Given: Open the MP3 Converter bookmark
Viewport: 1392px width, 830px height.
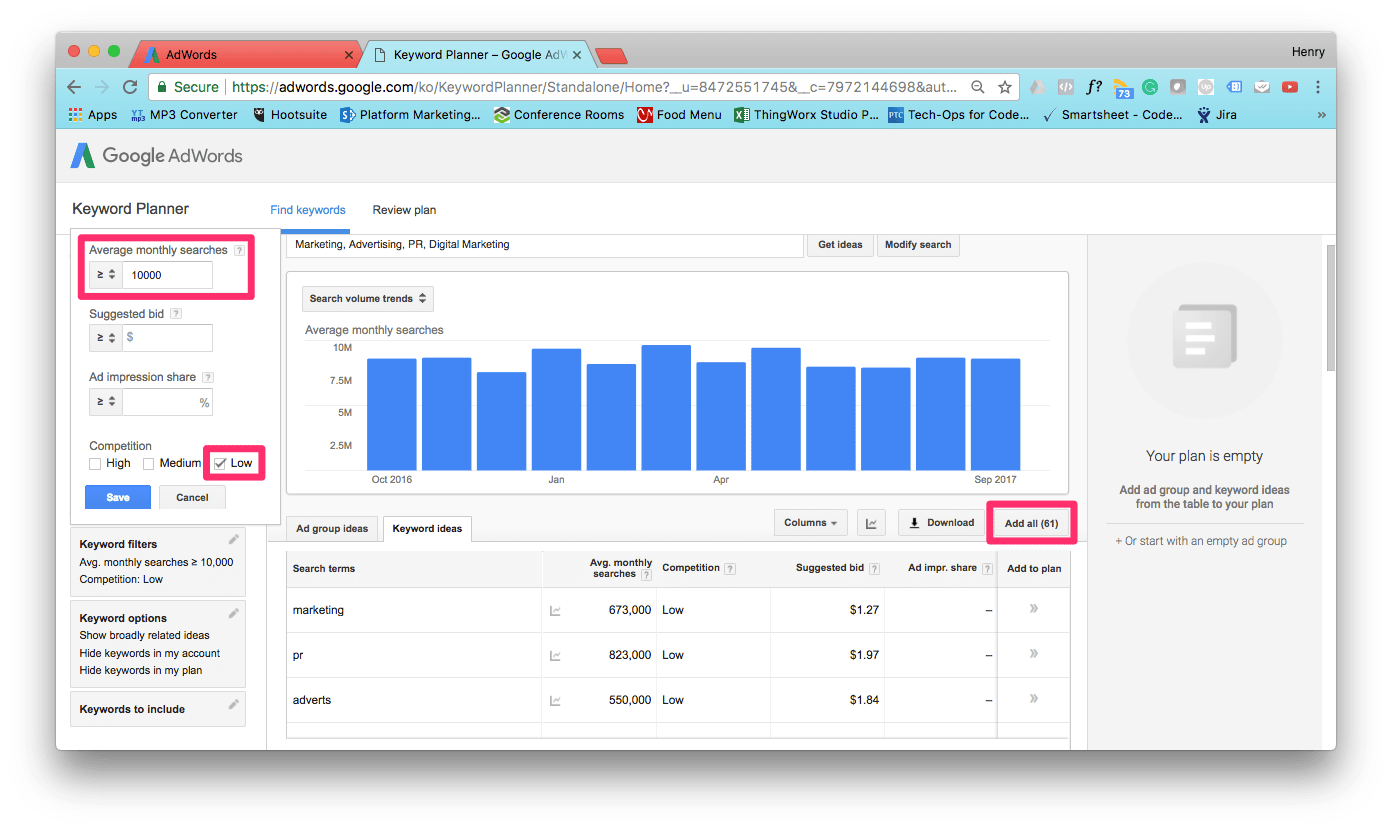Looking at the screenshot, I should tap(184, 115).
